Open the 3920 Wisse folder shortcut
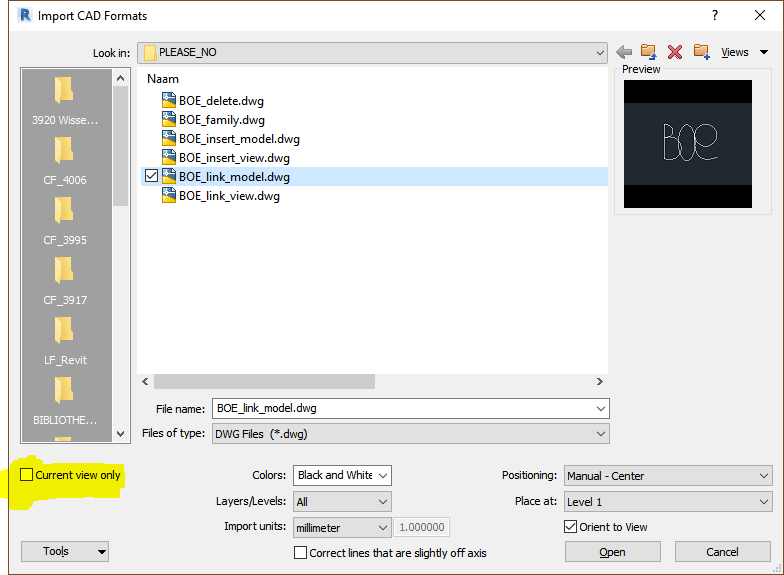 (x=64, y=100)
